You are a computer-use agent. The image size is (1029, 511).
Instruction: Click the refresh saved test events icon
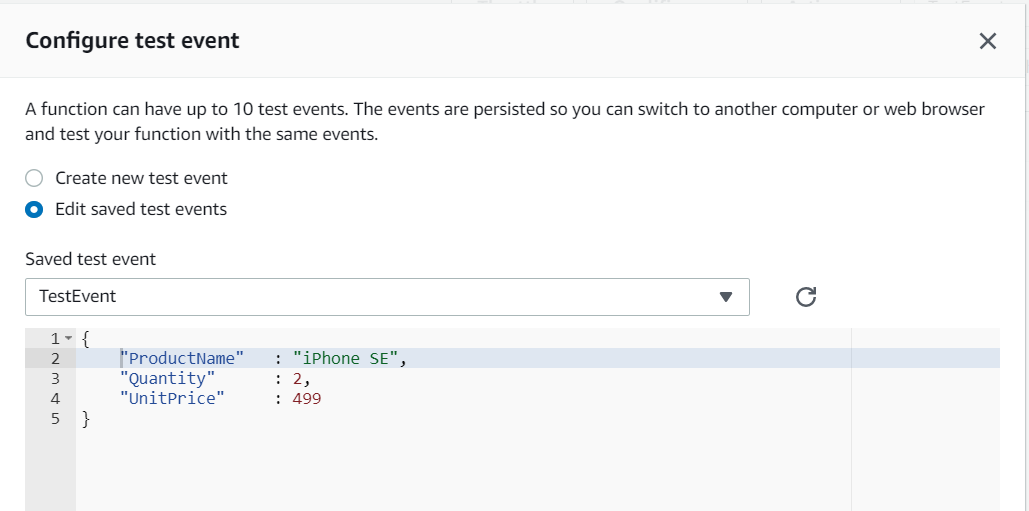[x=806, y=296]
